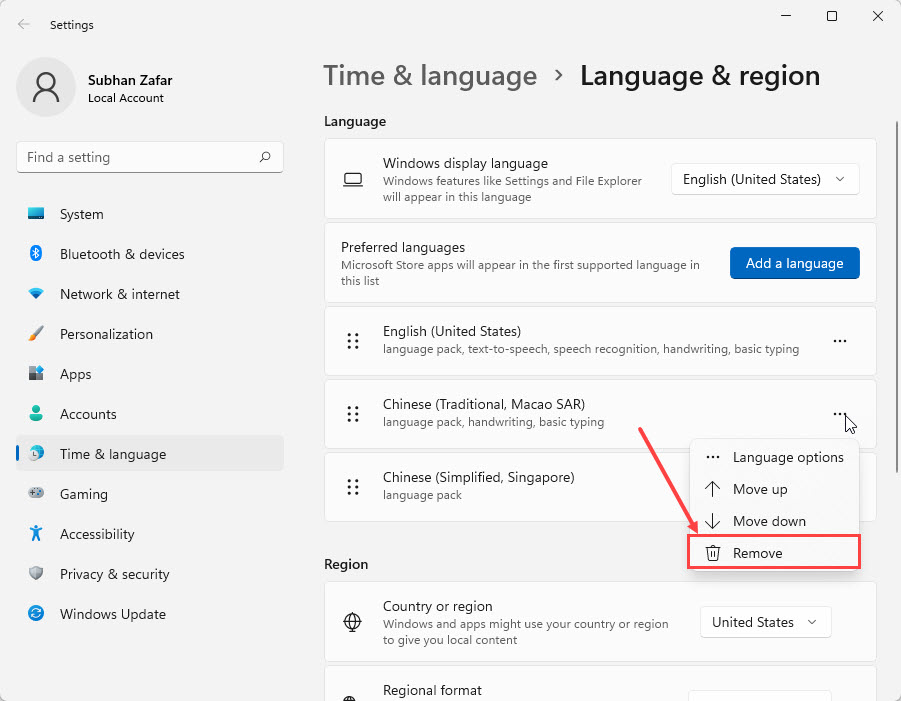Click the System monitor icon
The height and width of the screenshot is (701, 901).
36,214
